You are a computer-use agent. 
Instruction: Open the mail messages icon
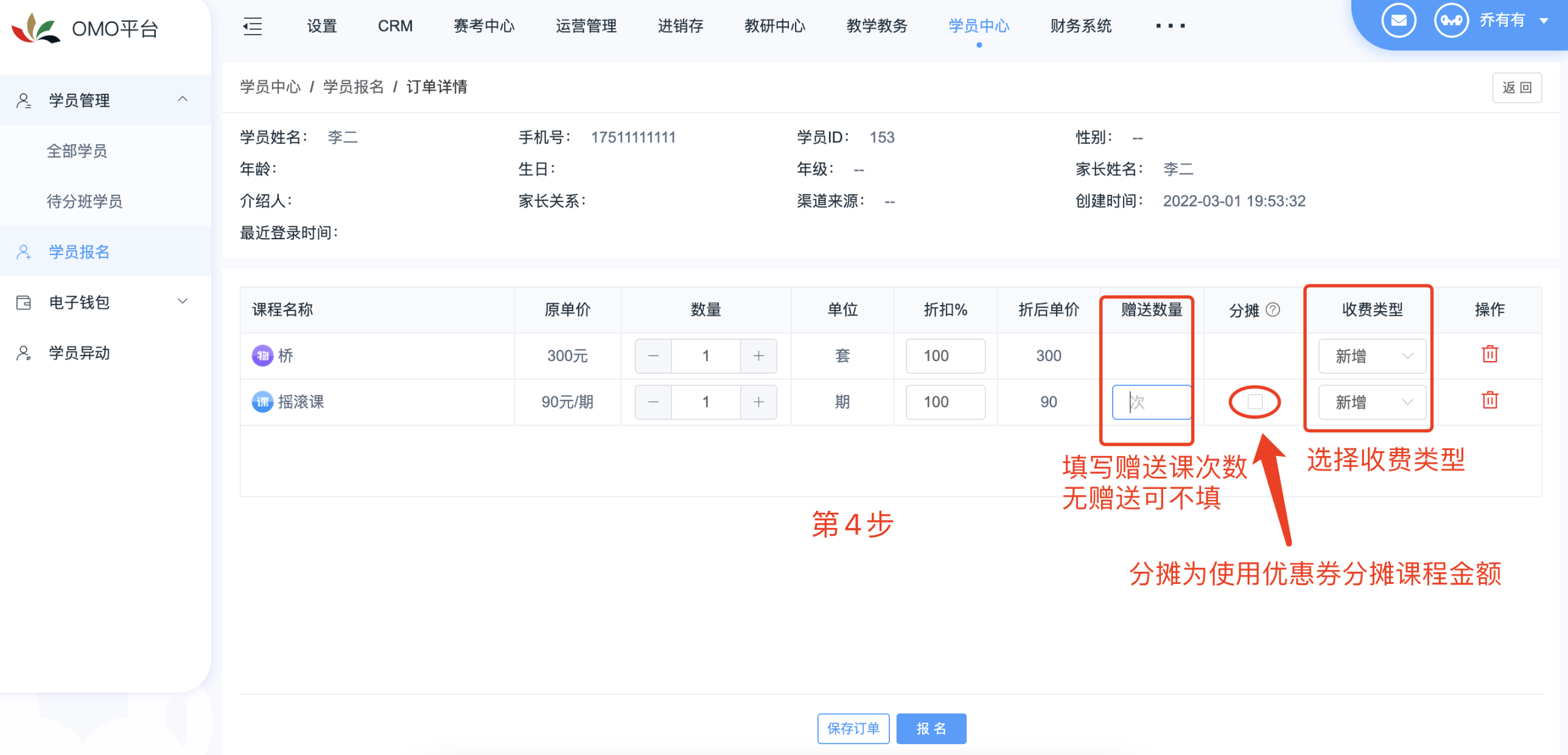[x=1398, y=21]
